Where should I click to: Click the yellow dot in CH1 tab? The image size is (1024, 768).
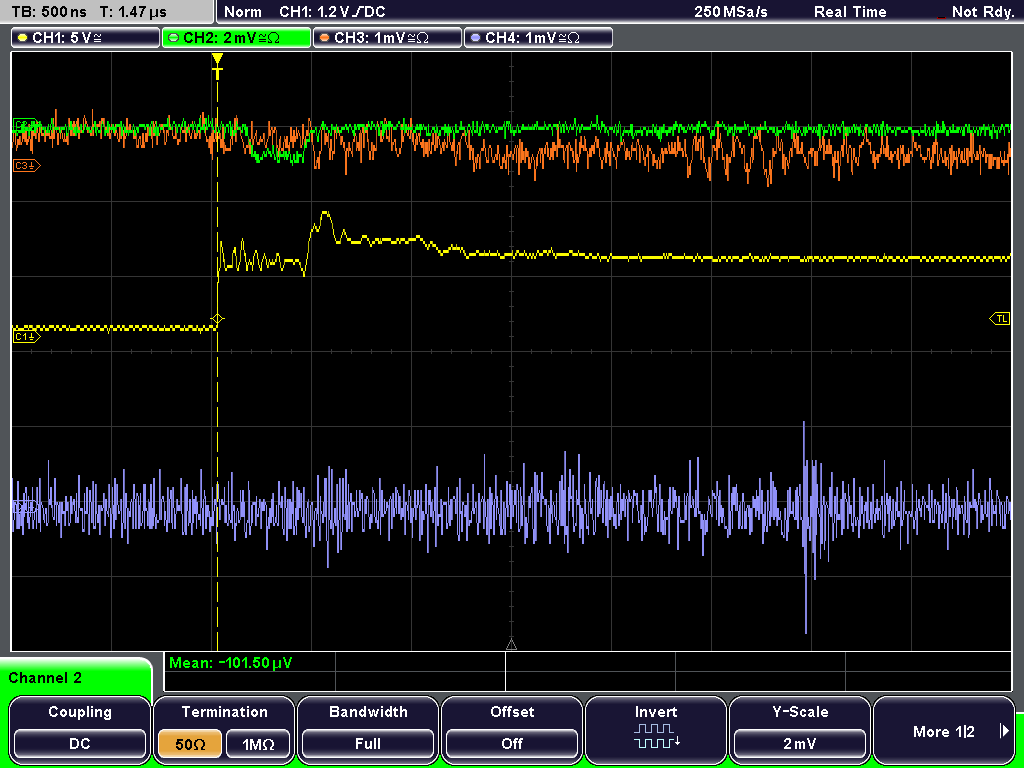point(24,38)
